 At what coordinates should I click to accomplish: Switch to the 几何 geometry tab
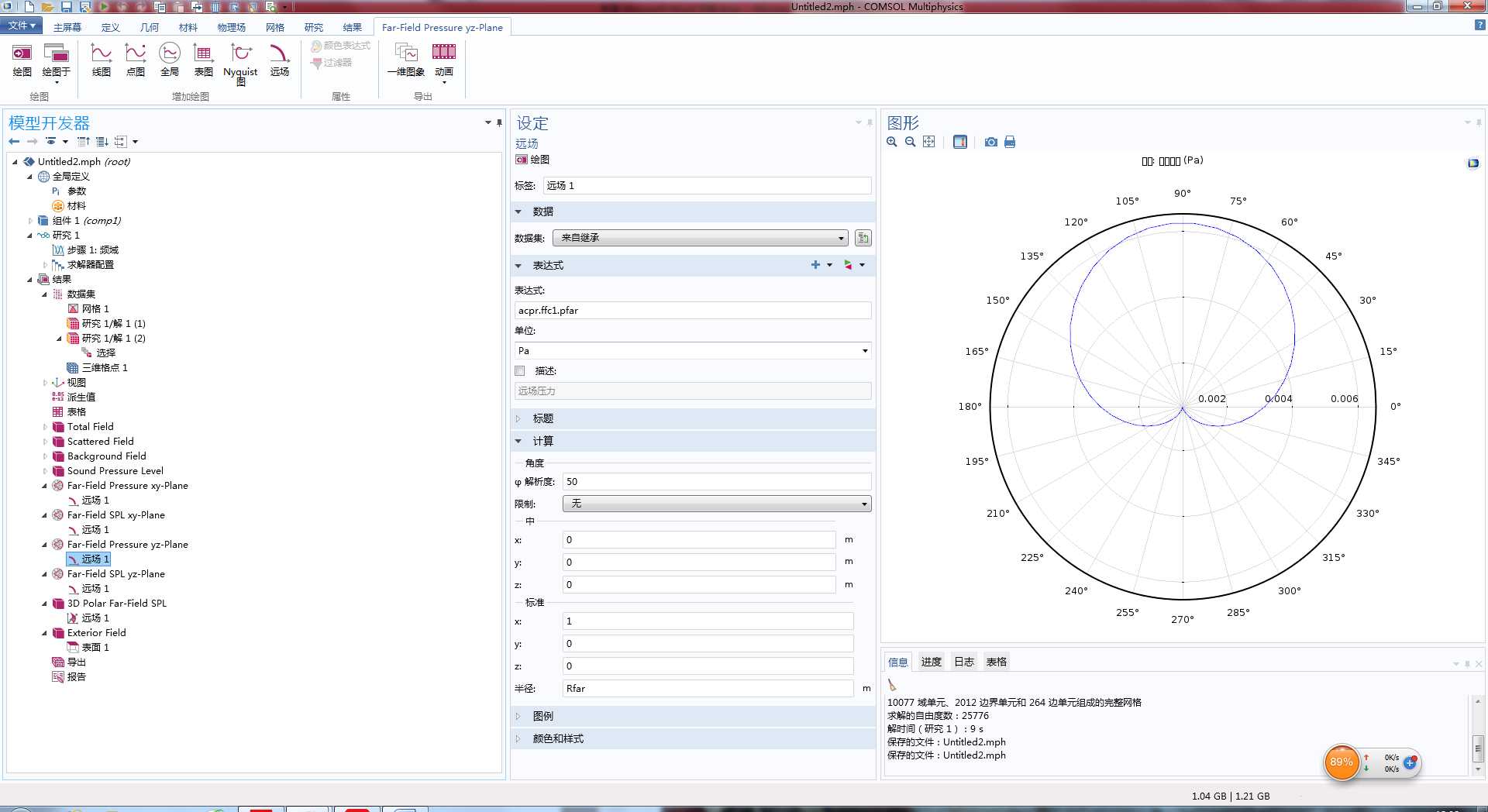tap(150, 27)
